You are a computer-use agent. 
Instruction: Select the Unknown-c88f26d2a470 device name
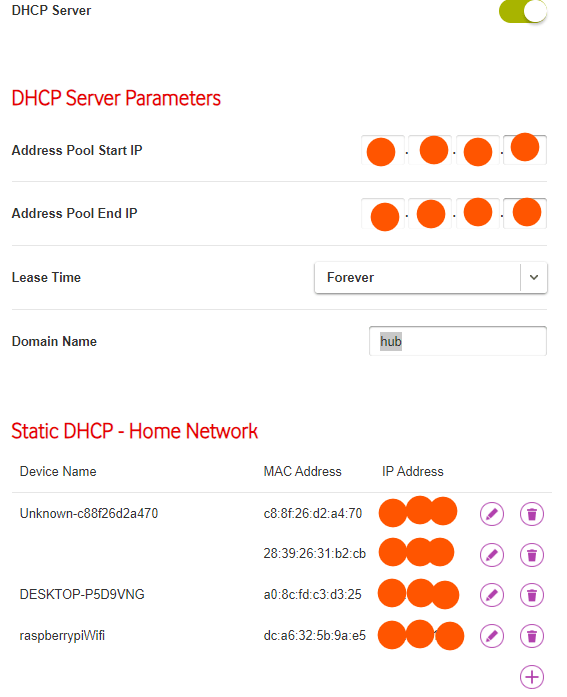pos(89,514)
